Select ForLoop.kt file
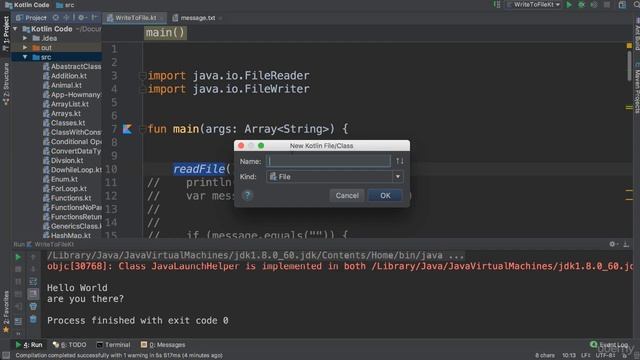The width and height of the screenshot is (640, 360). click(x=69, y=189)
